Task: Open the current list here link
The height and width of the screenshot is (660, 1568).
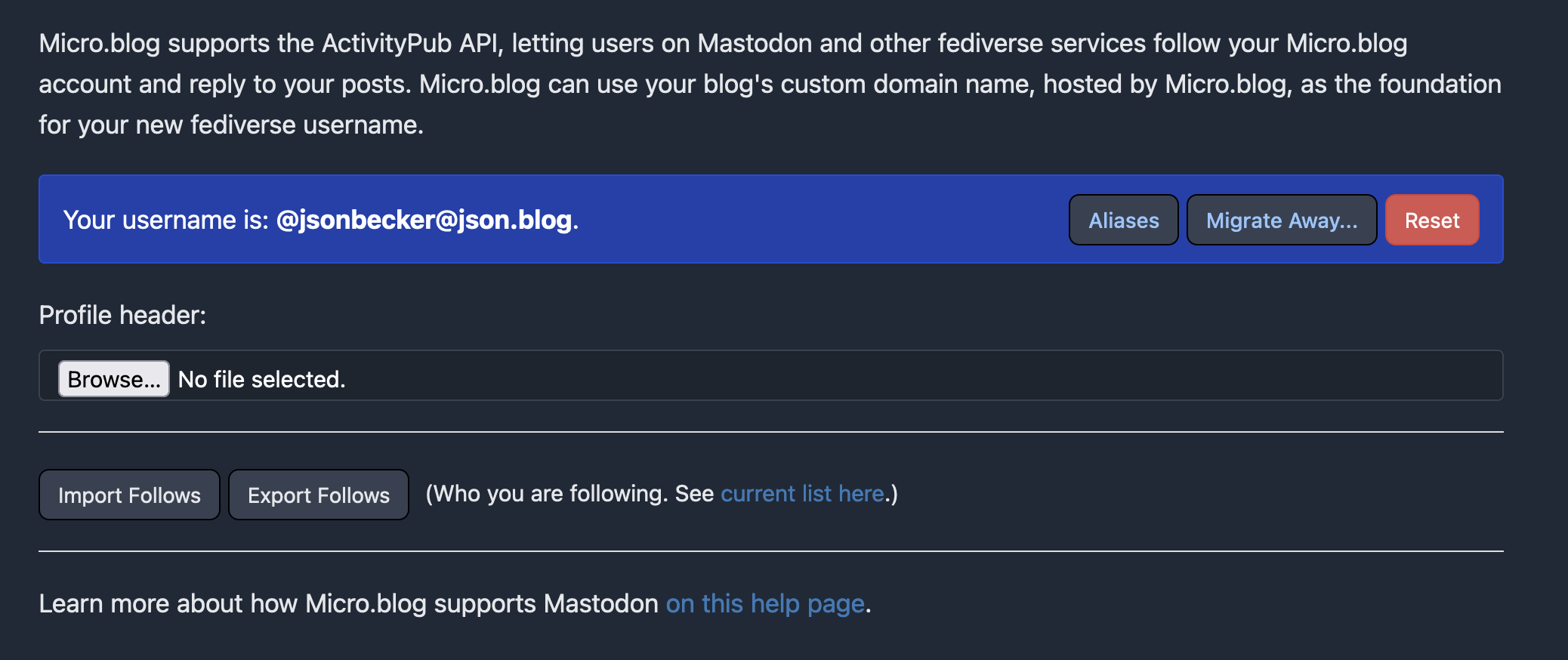Action: 802,493
